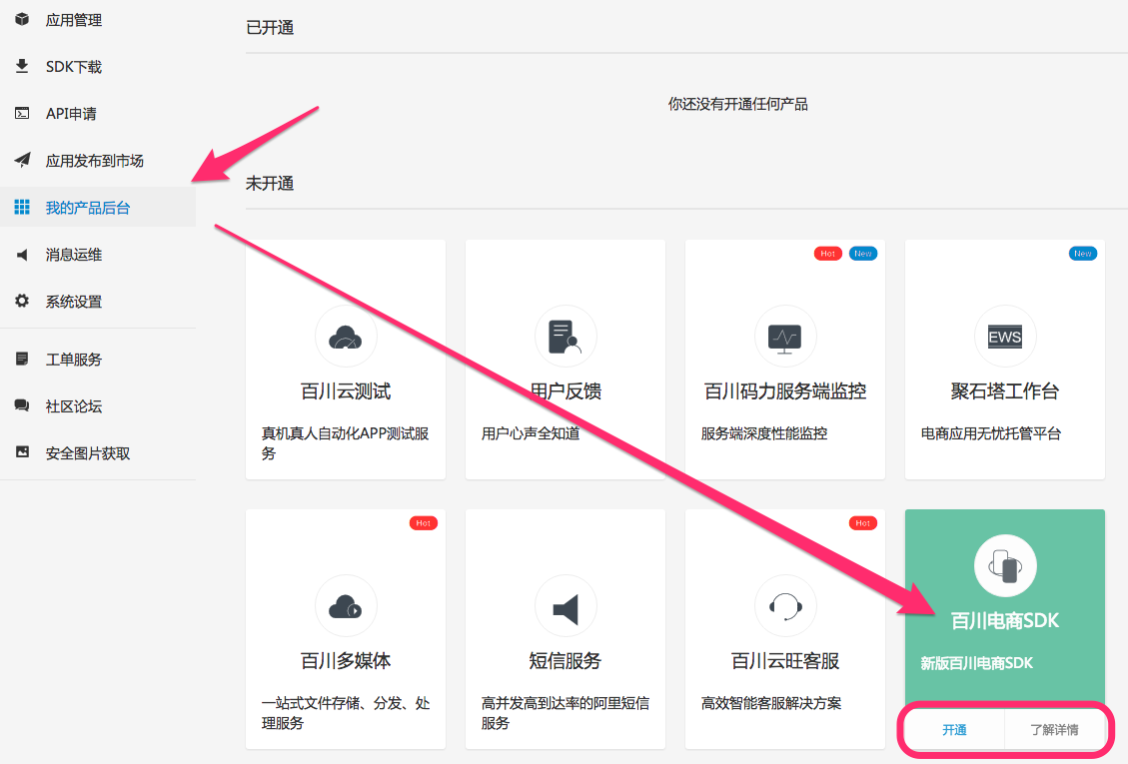The height and width of the screenshot is (764, 1128).
Task: Click Hot badge on 百川码力服务端监控 card
Action: [828, 253]
